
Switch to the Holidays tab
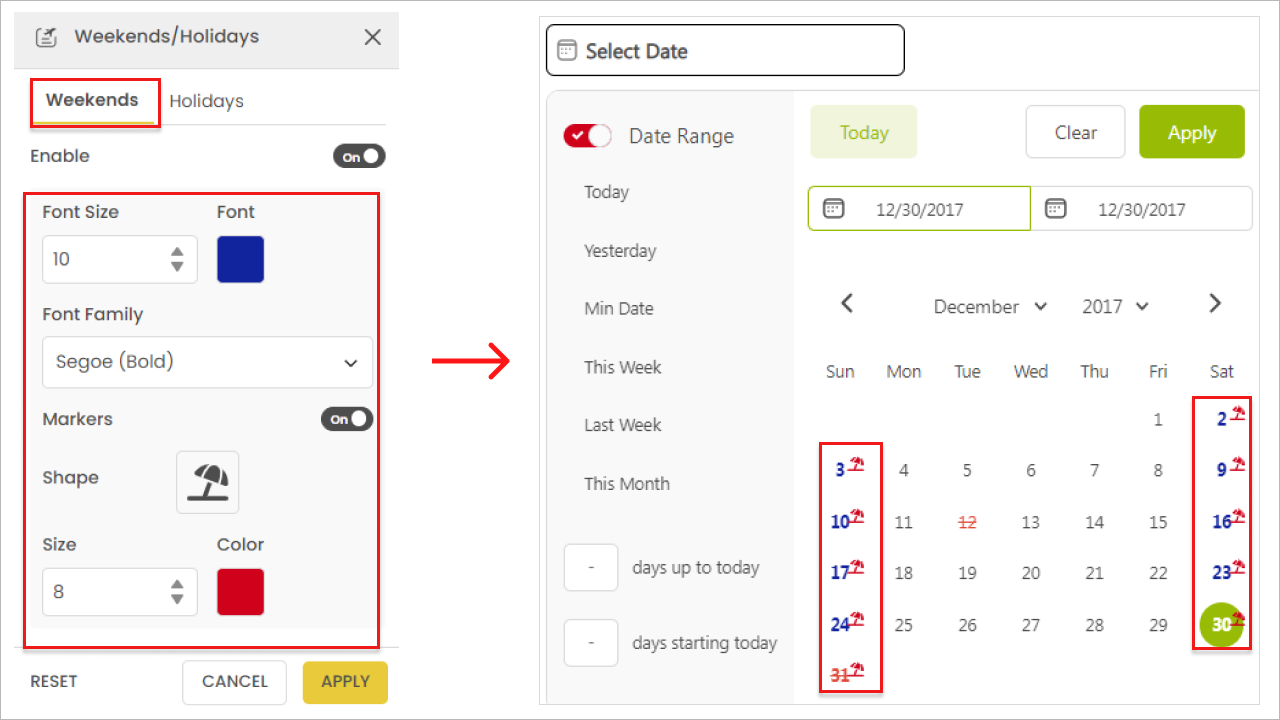tap(206, 101)
